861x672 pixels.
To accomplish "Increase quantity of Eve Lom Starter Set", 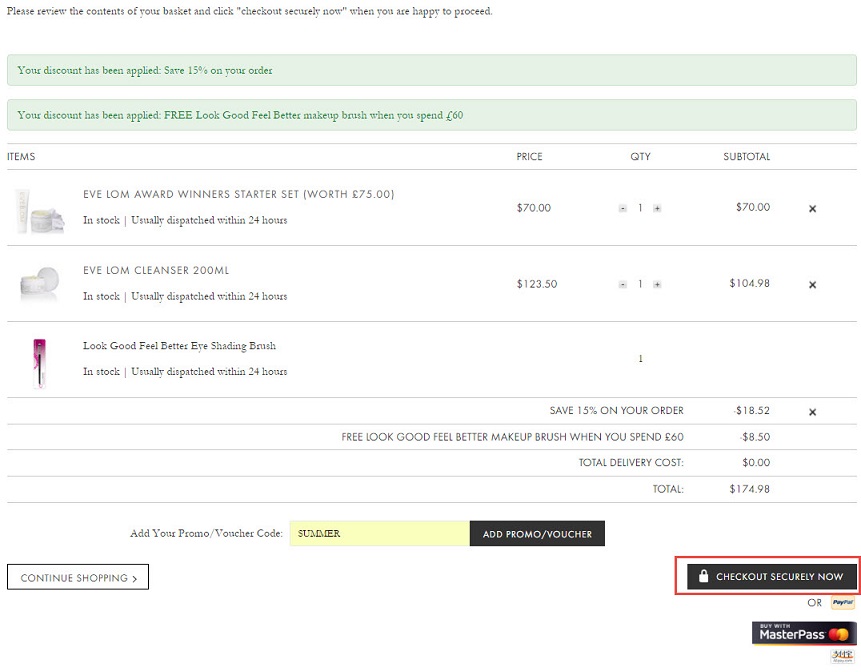I will point(657,208).
